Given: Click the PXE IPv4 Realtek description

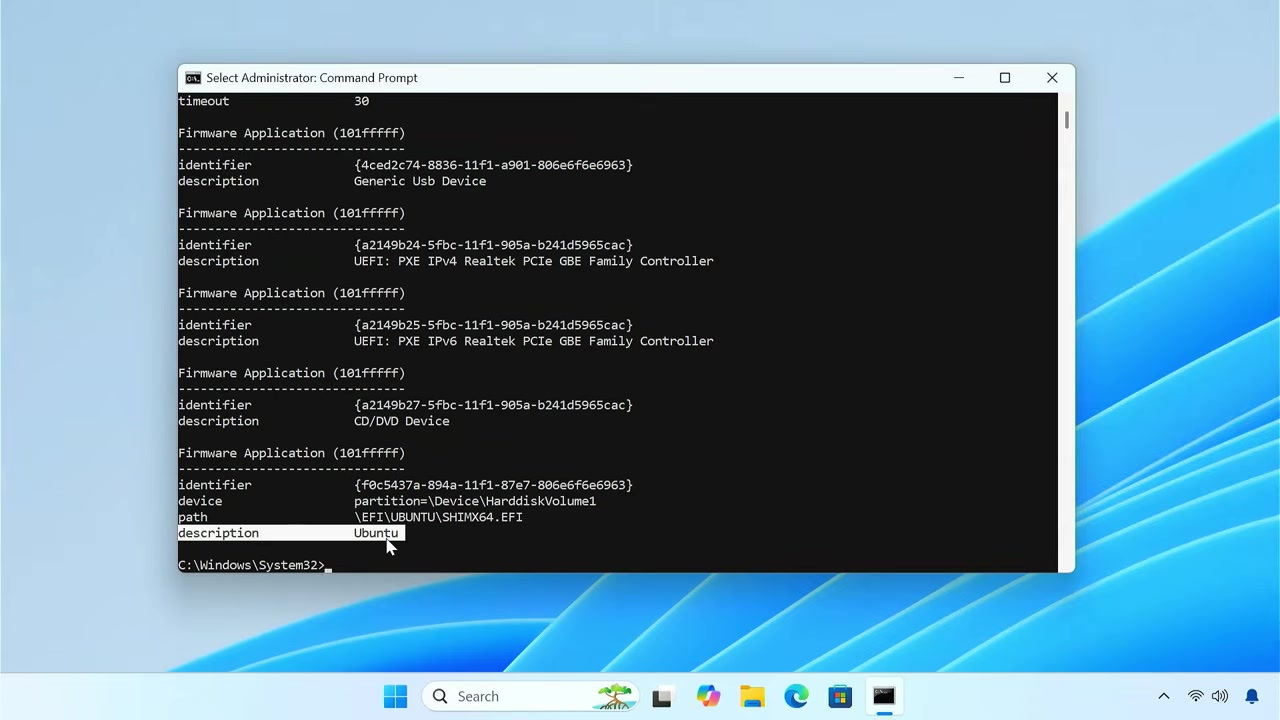Looking at the screenshot, I should point(534,261).
